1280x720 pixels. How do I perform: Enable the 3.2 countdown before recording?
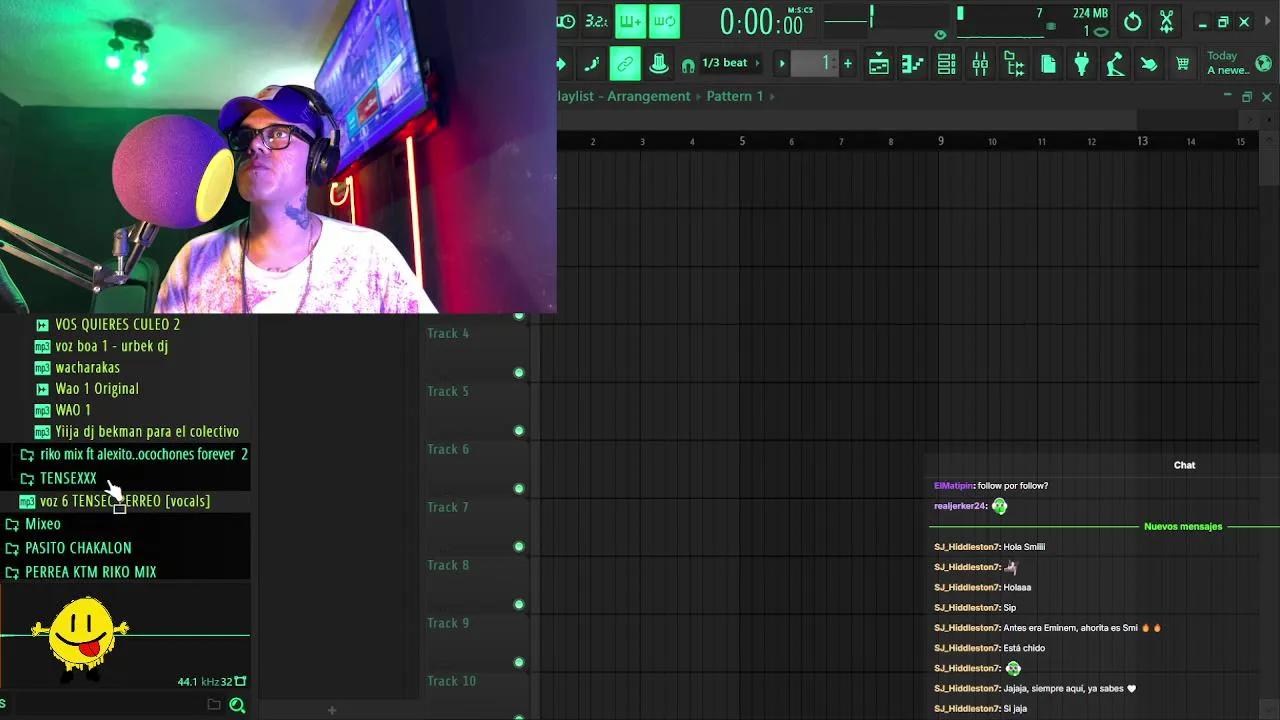pyautogui.click(x=597, y=21)
